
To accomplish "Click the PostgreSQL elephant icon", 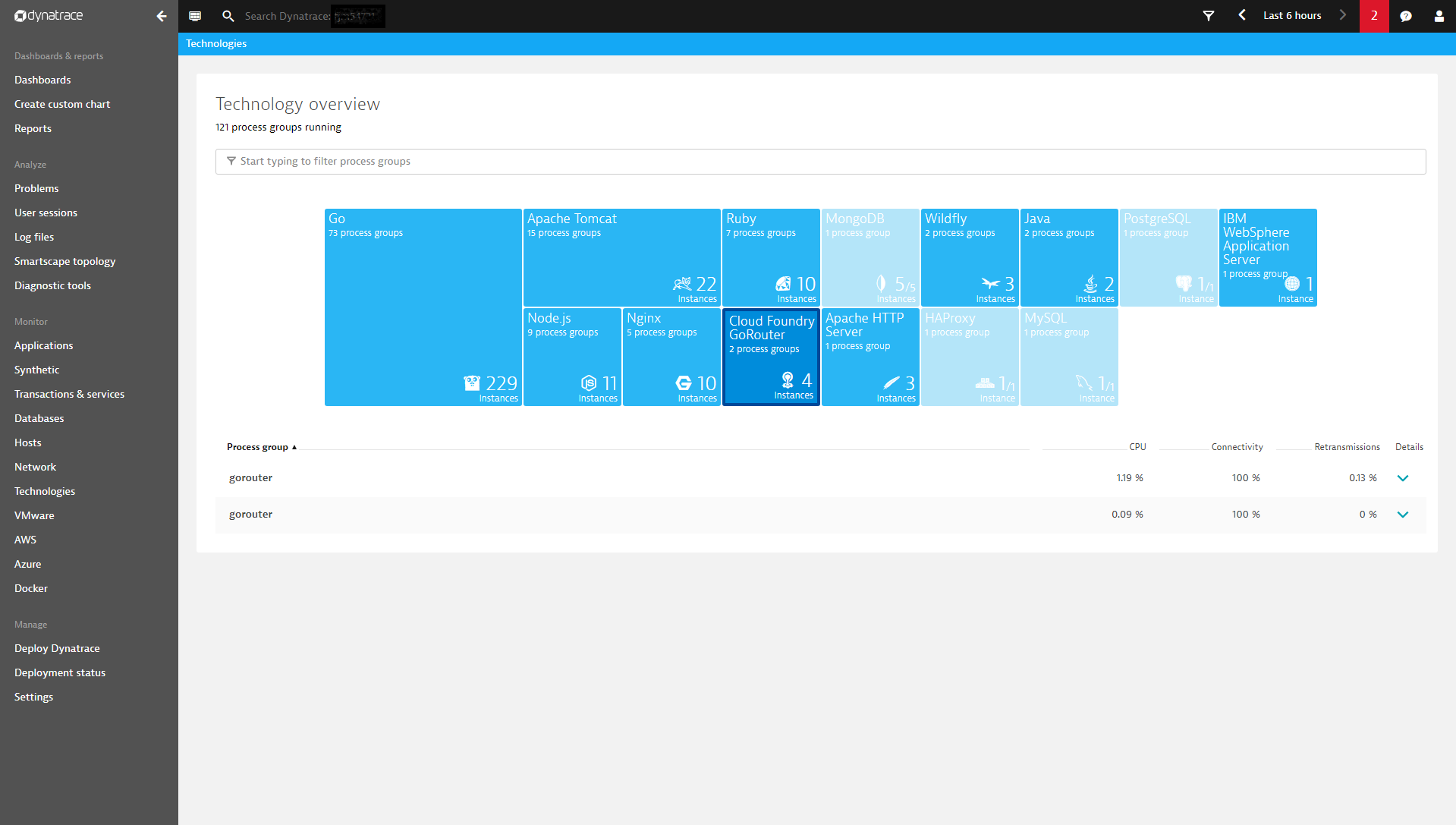I will pos(1184,284).
